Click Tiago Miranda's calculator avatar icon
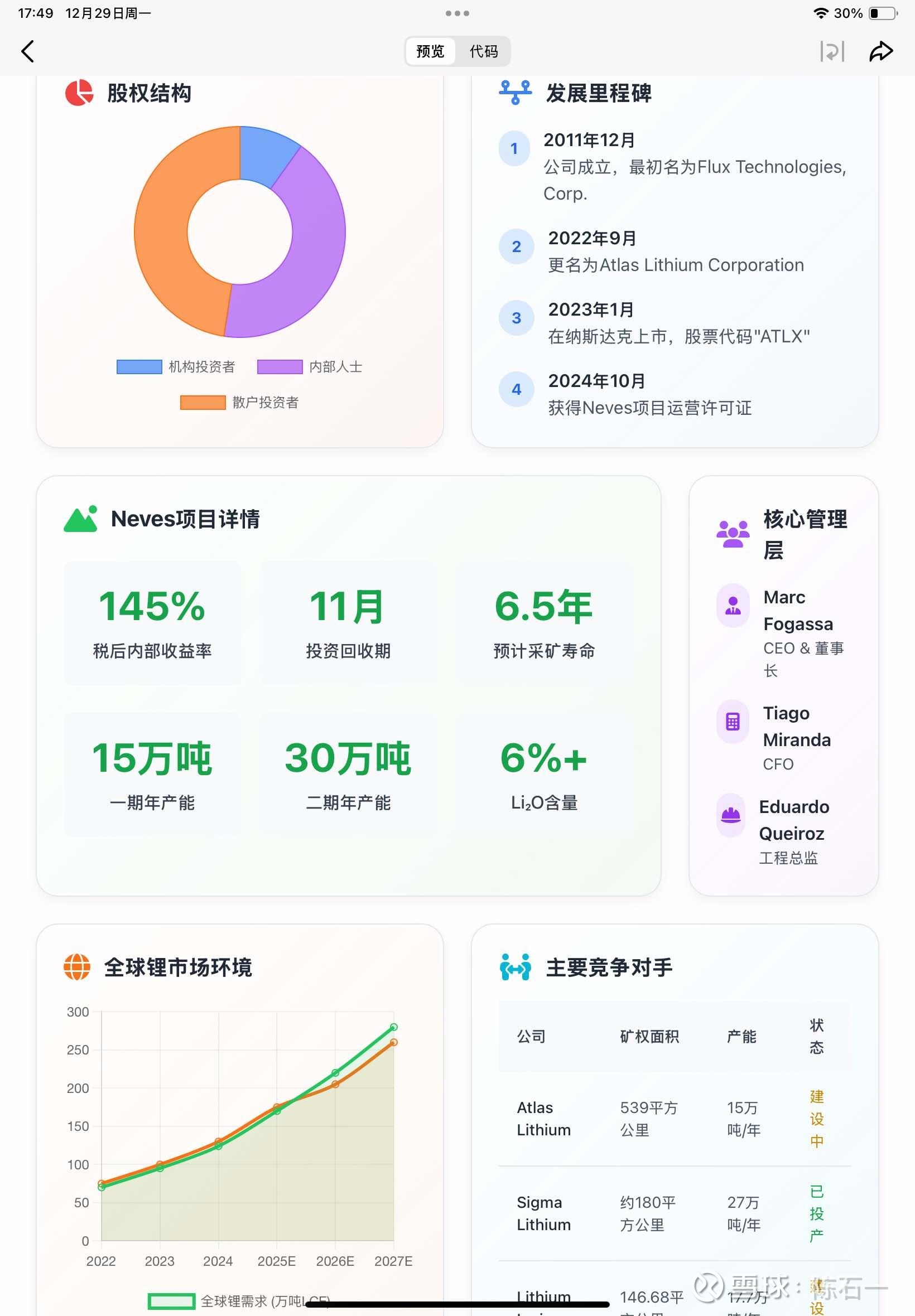The image size is (915, 1316). tap(732, 722)
